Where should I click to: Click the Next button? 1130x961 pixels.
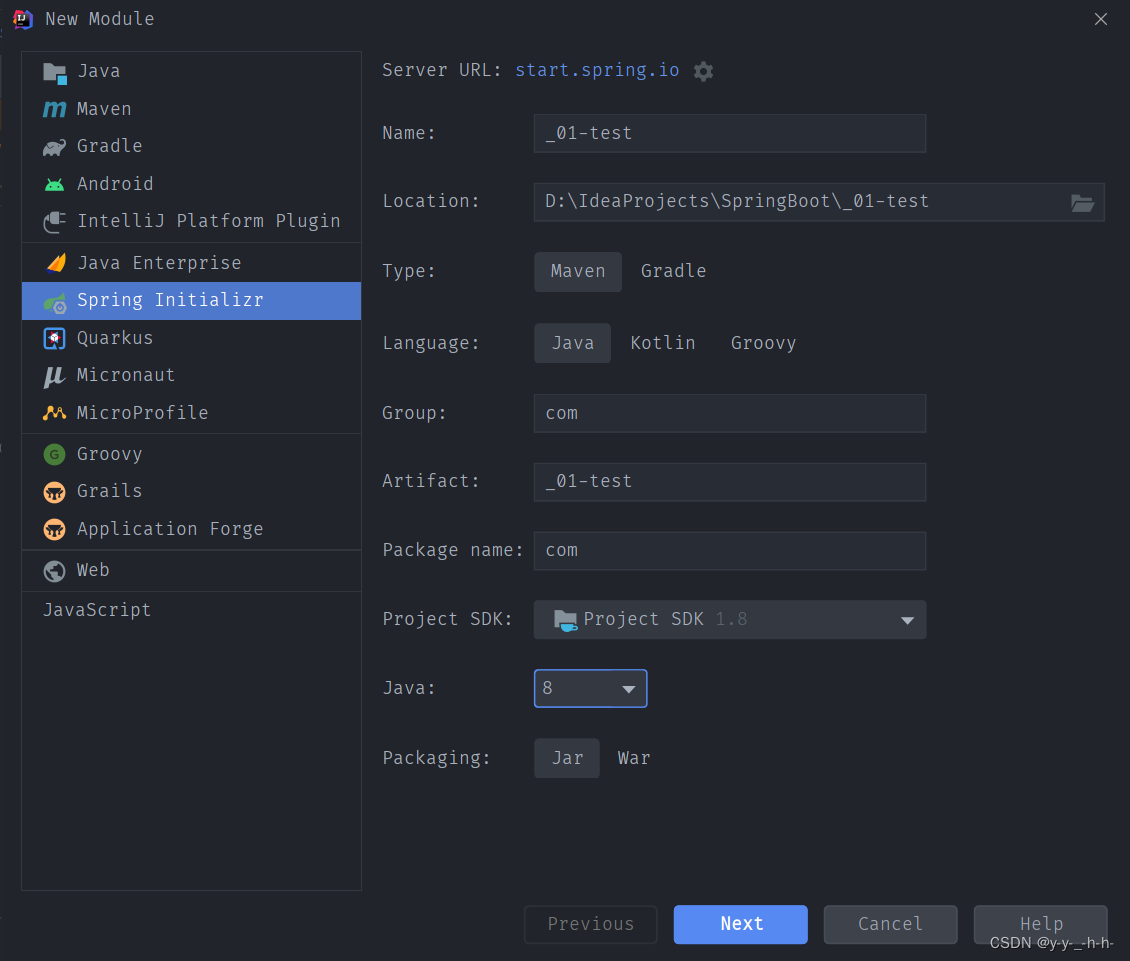740,924
